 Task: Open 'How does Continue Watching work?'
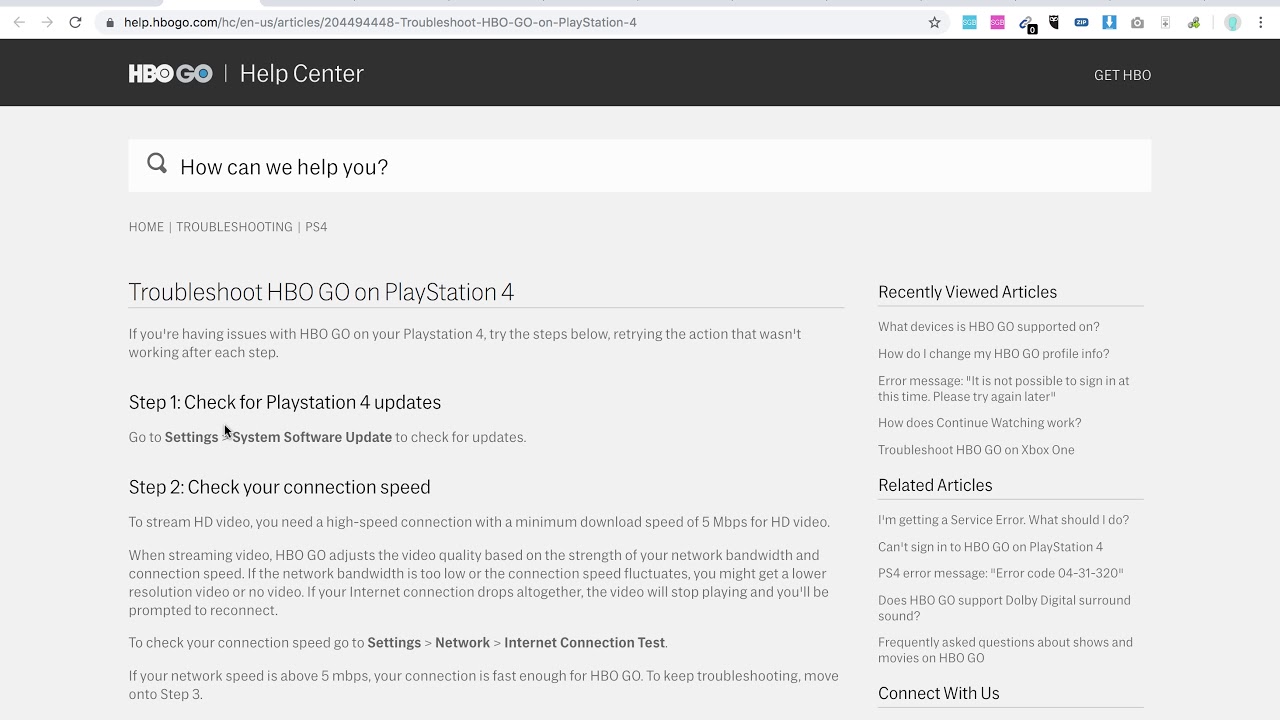(980, 423)
